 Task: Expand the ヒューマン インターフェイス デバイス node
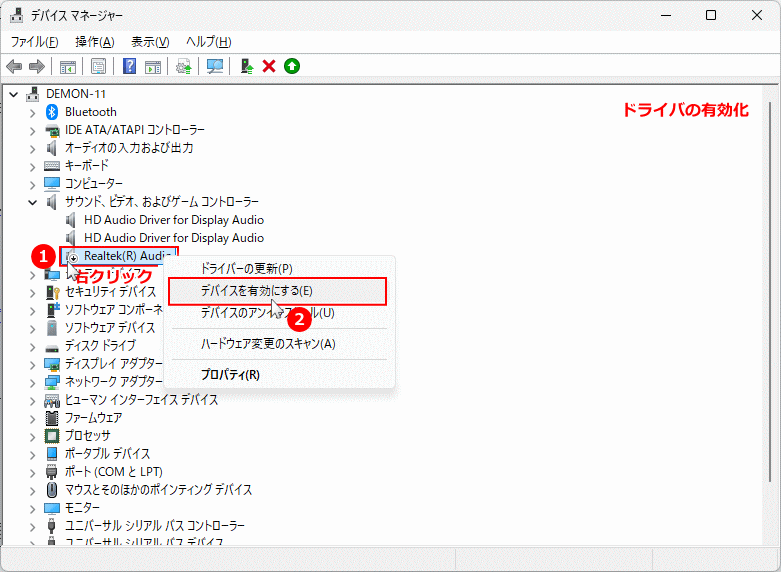pyautogui.click(x=32, y=401)
